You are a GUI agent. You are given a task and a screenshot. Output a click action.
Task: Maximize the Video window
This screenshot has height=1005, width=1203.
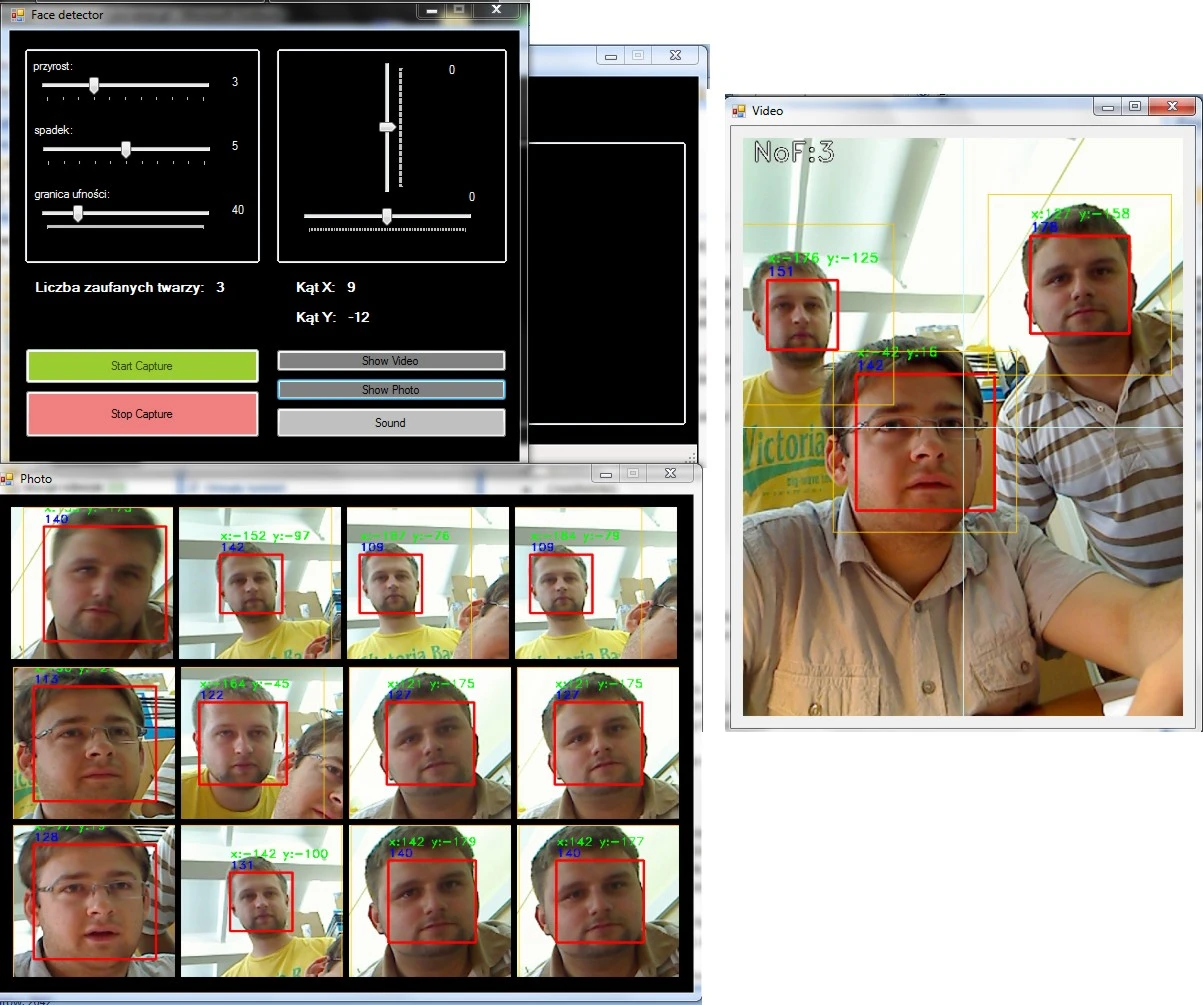[x=1134, y=106]
